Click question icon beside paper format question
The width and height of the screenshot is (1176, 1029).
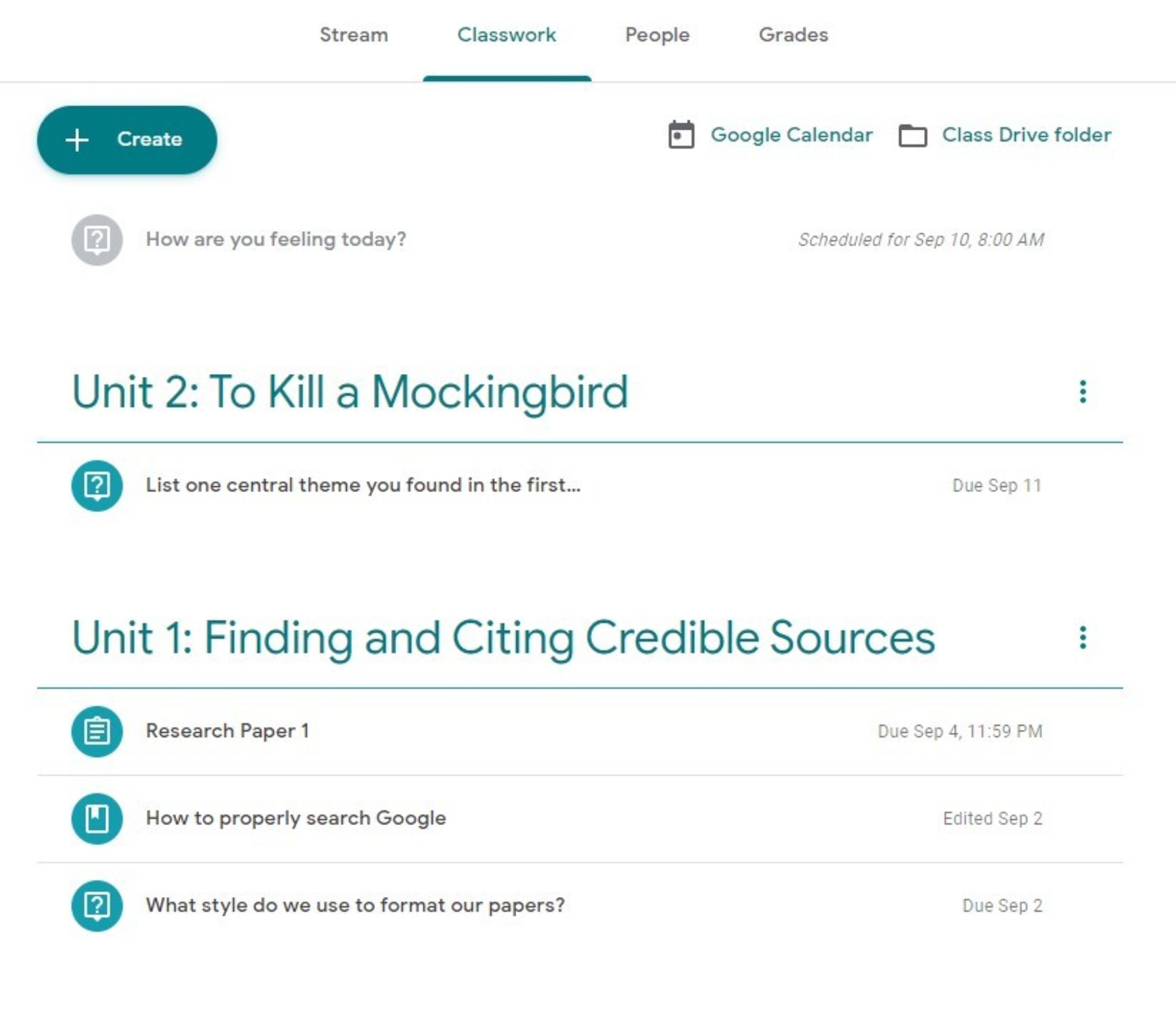[96, 906]
